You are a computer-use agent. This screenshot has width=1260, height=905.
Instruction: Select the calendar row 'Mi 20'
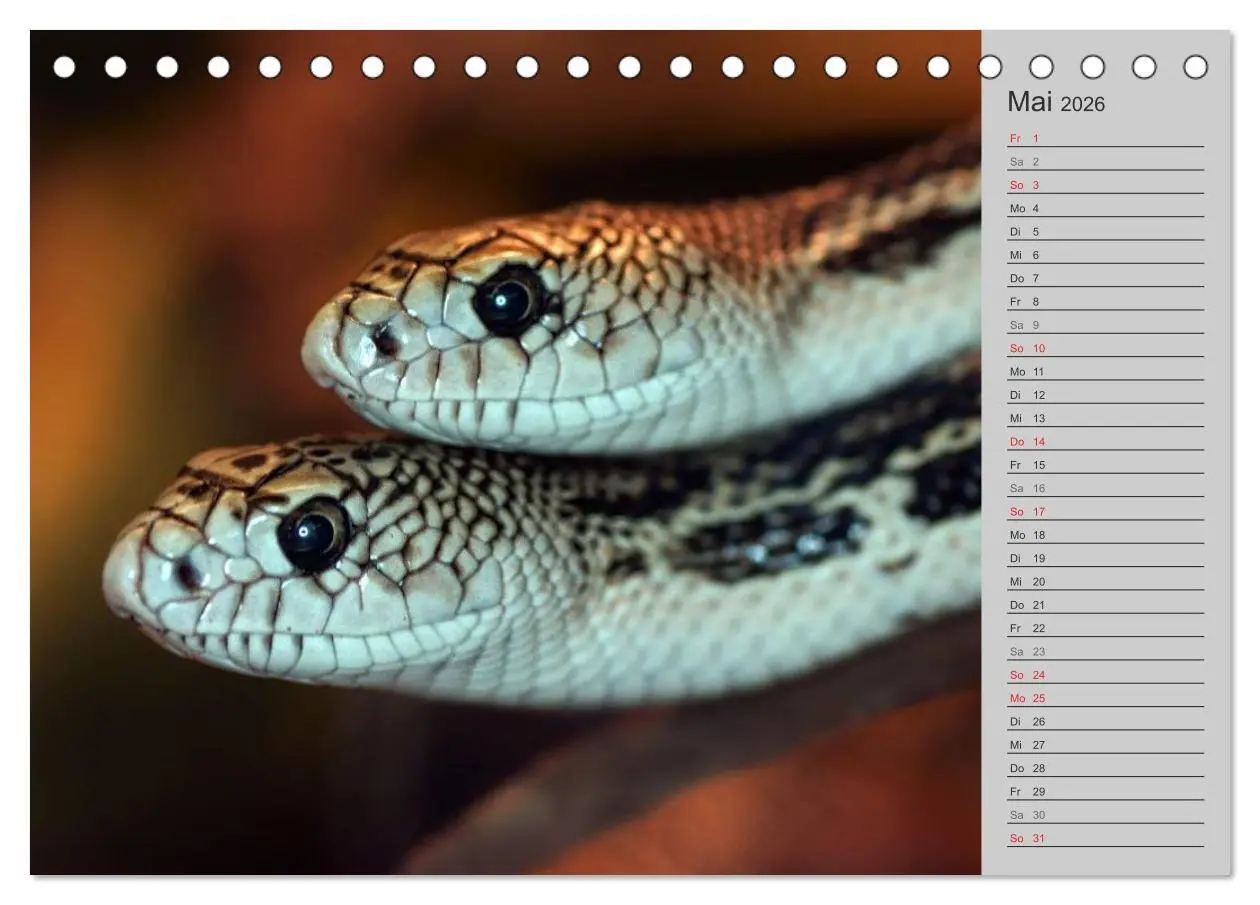(x=1105, y=581)
